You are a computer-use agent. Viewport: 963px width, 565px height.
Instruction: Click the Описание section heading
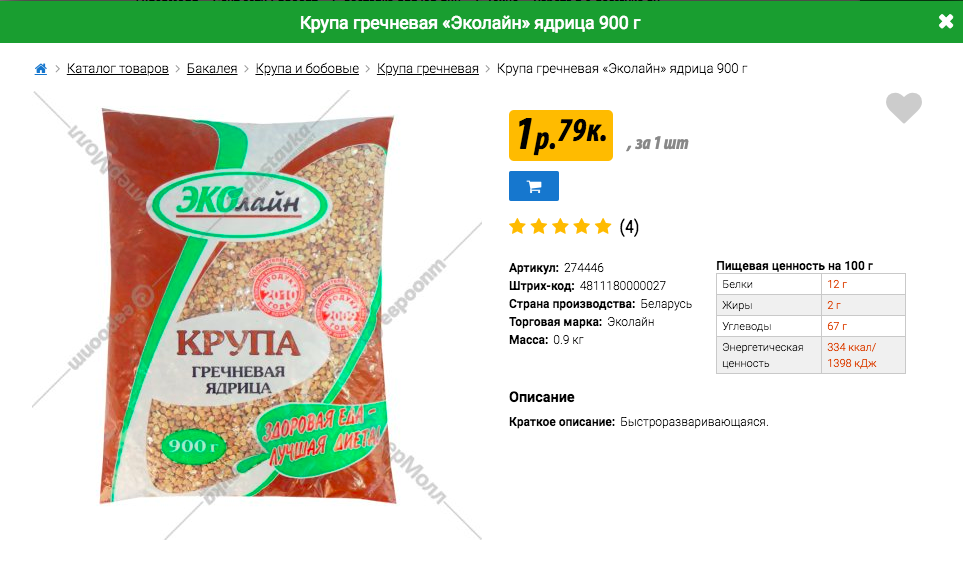point(541,397)
